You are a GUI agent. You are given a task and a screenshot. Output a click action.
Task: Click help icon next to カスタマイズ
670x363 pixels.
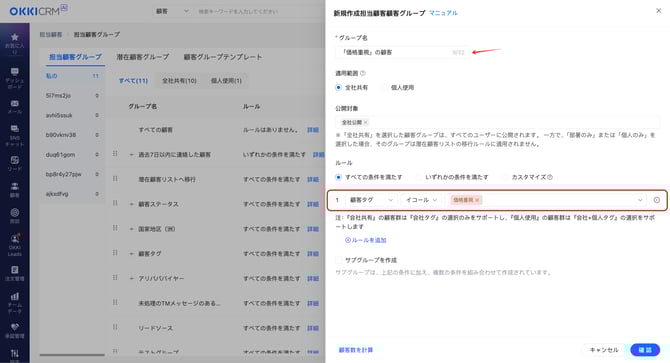pyautogui.click(x=550, y=177)
